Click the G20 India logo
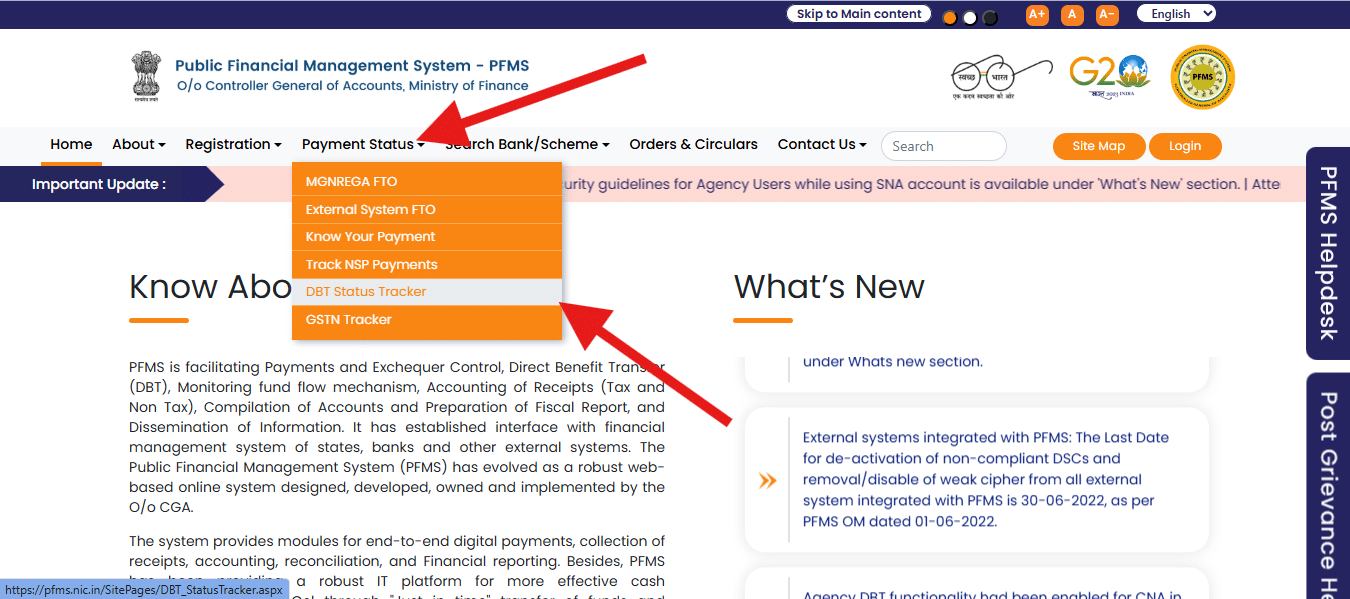Screen dimensions: 1350x599 (x=1109, y=76)
